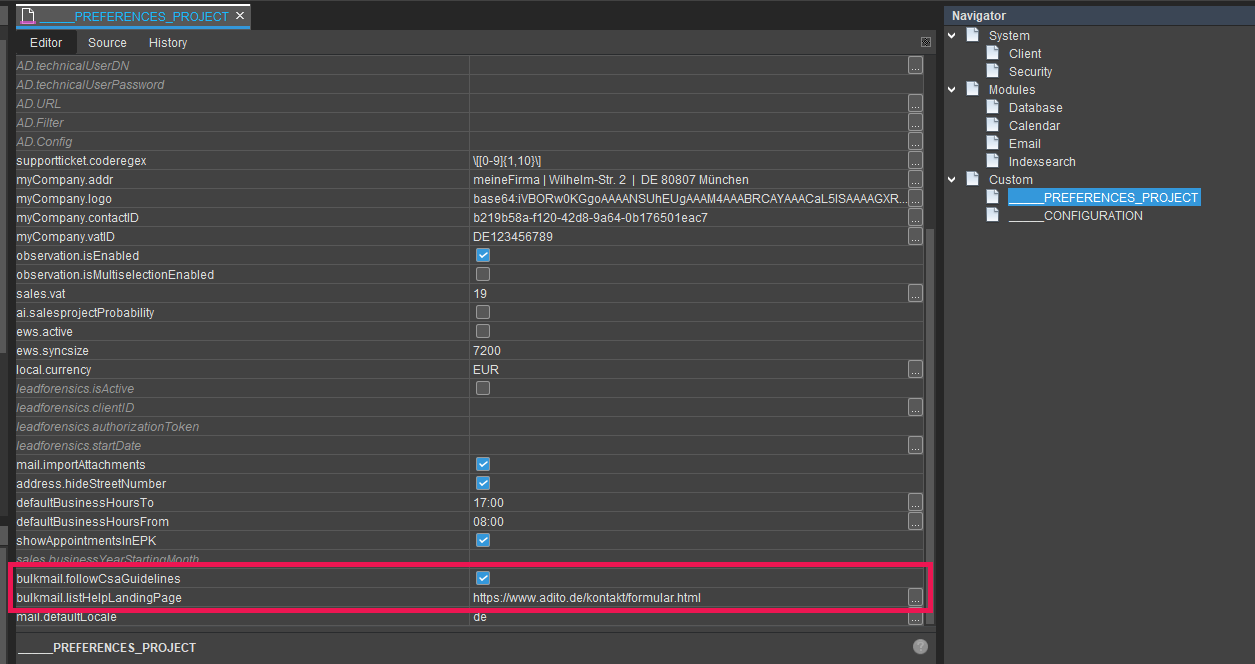Click the ews.syncsize value field
The width and height of the screenshot is (1255, 664).
pos(689,351)
